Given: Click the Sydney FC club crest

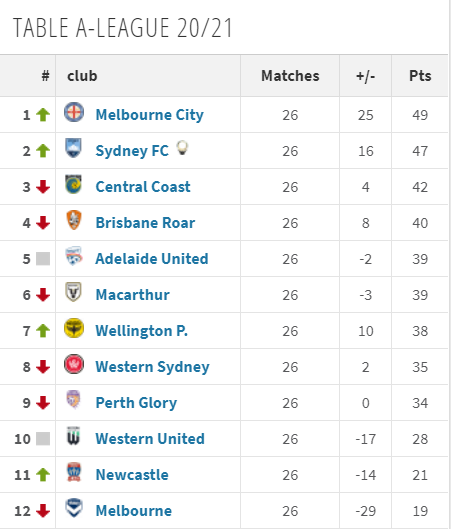Looking at the screenshot, I should click(x=74, y=148).
